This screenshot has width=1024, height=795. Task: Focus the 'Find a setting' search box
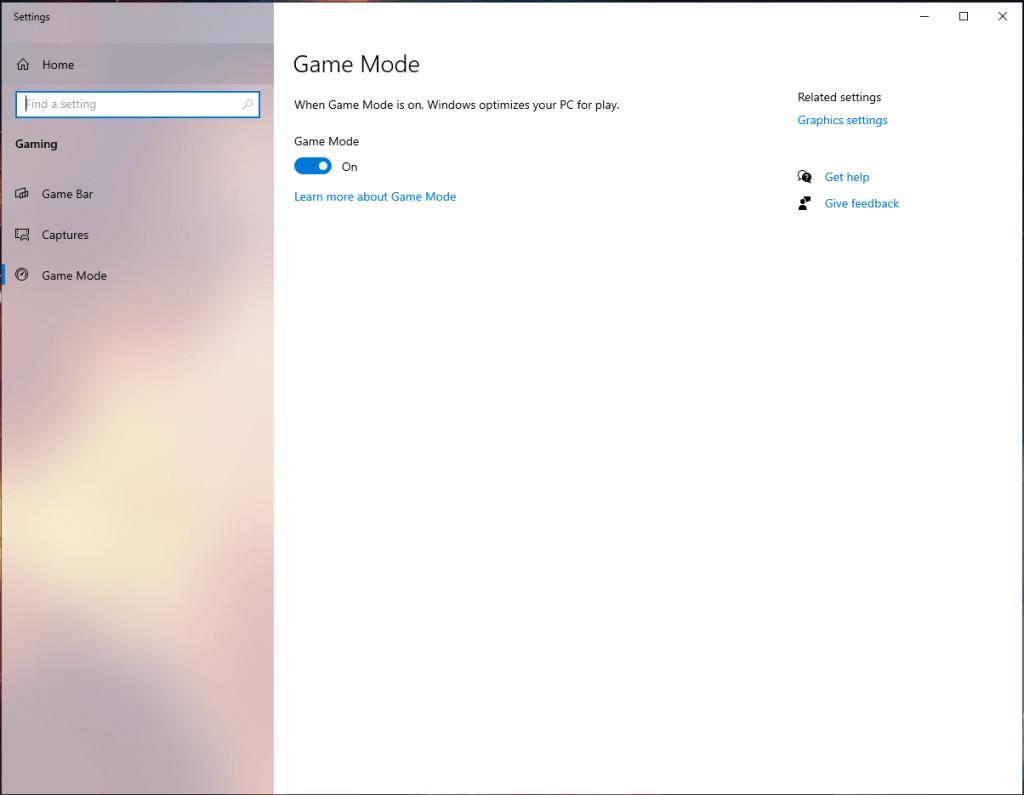tap(128, 104)
